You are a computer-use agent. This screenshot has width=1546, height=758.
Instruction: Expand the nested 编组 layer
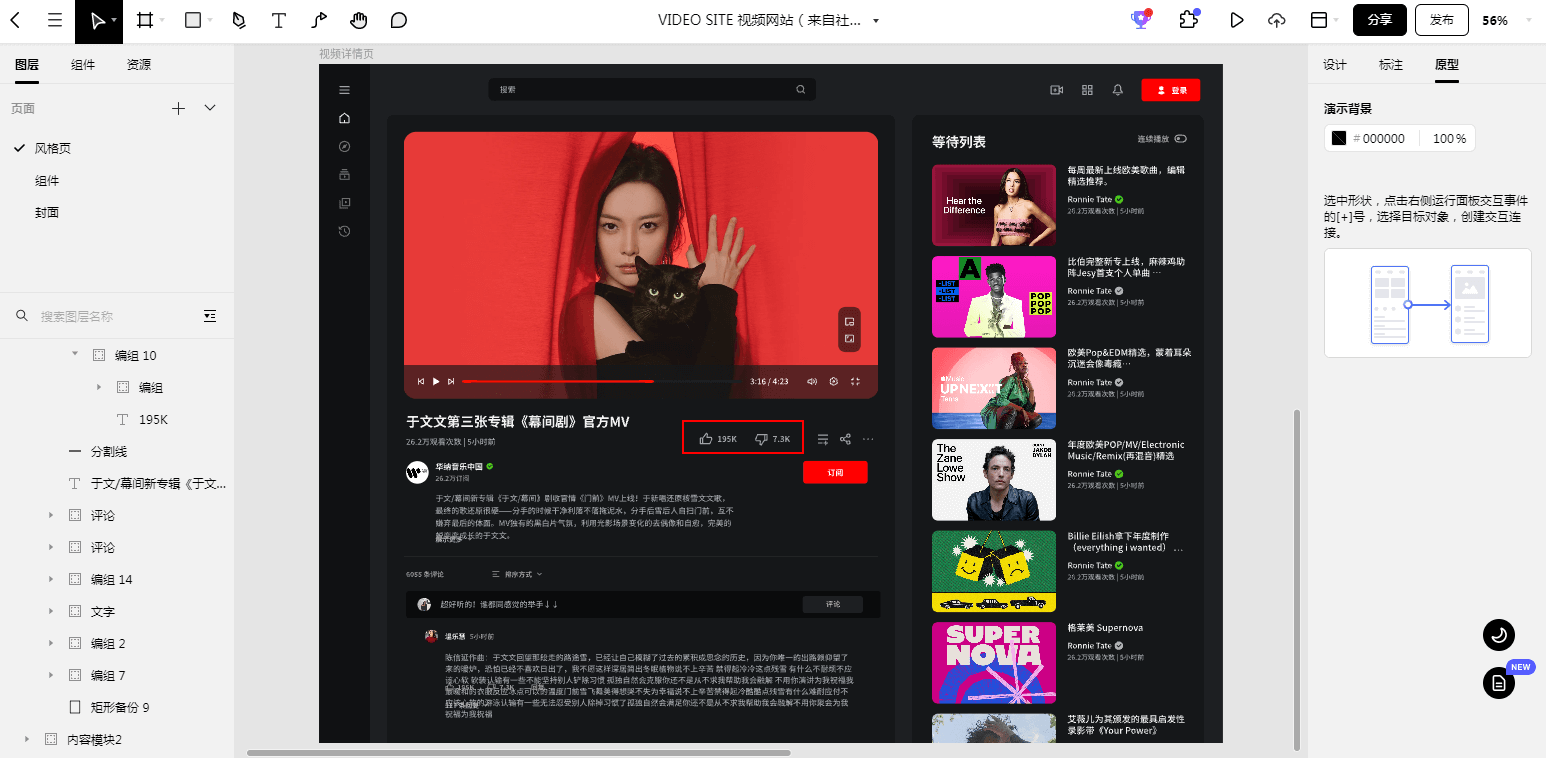click(99, 387)
